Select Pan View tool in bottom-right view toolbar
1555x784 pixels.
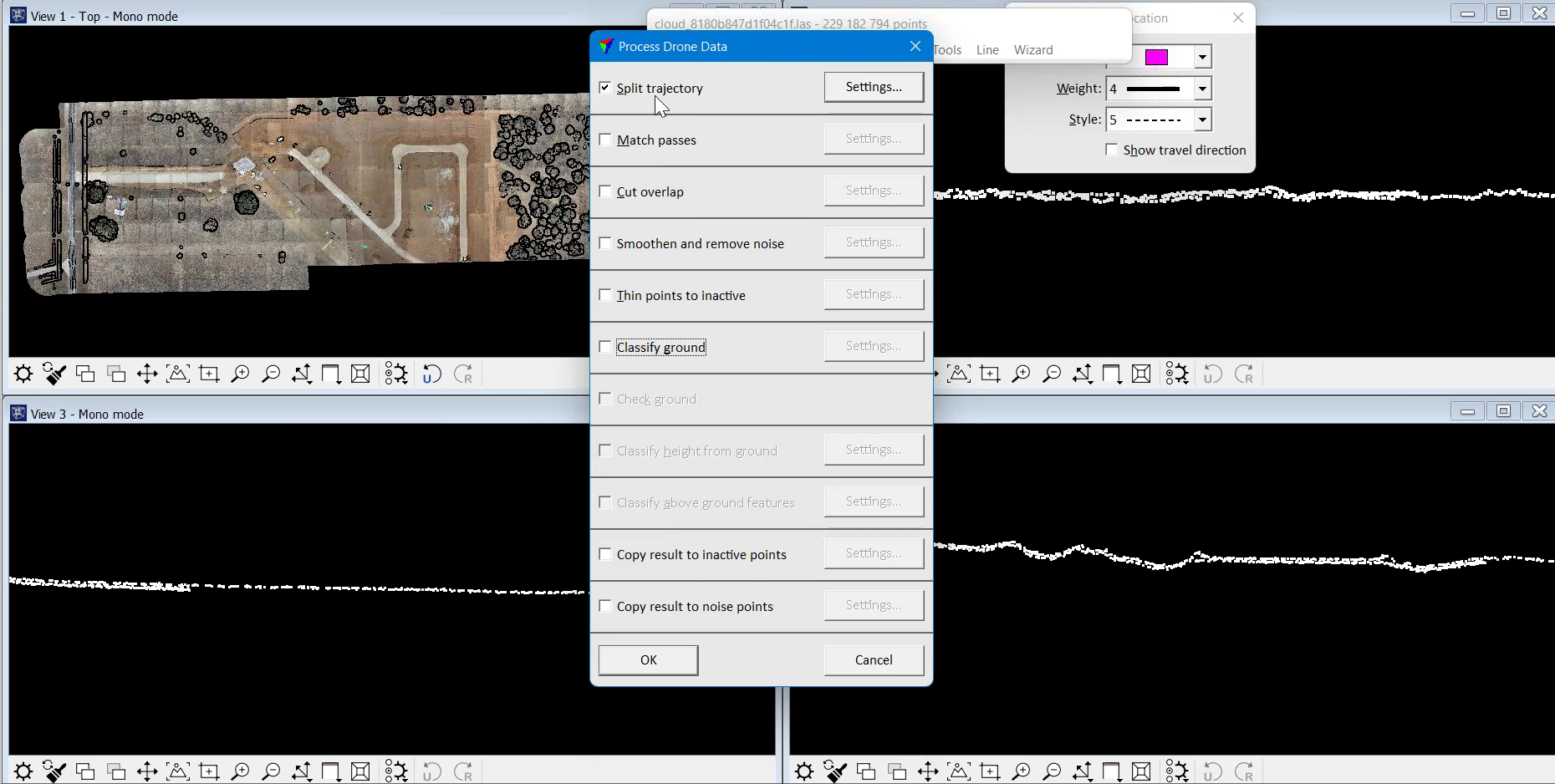pos(928,771)
